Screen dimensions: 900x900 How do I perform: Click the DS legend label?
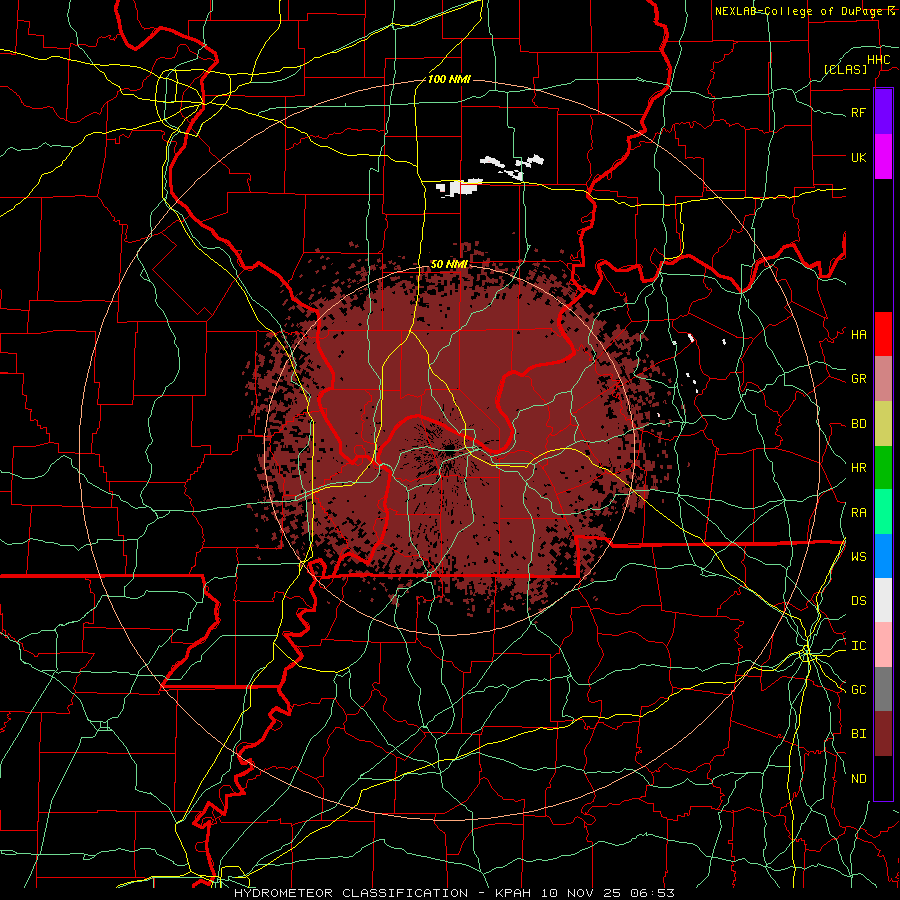click(x=859, y=601)
